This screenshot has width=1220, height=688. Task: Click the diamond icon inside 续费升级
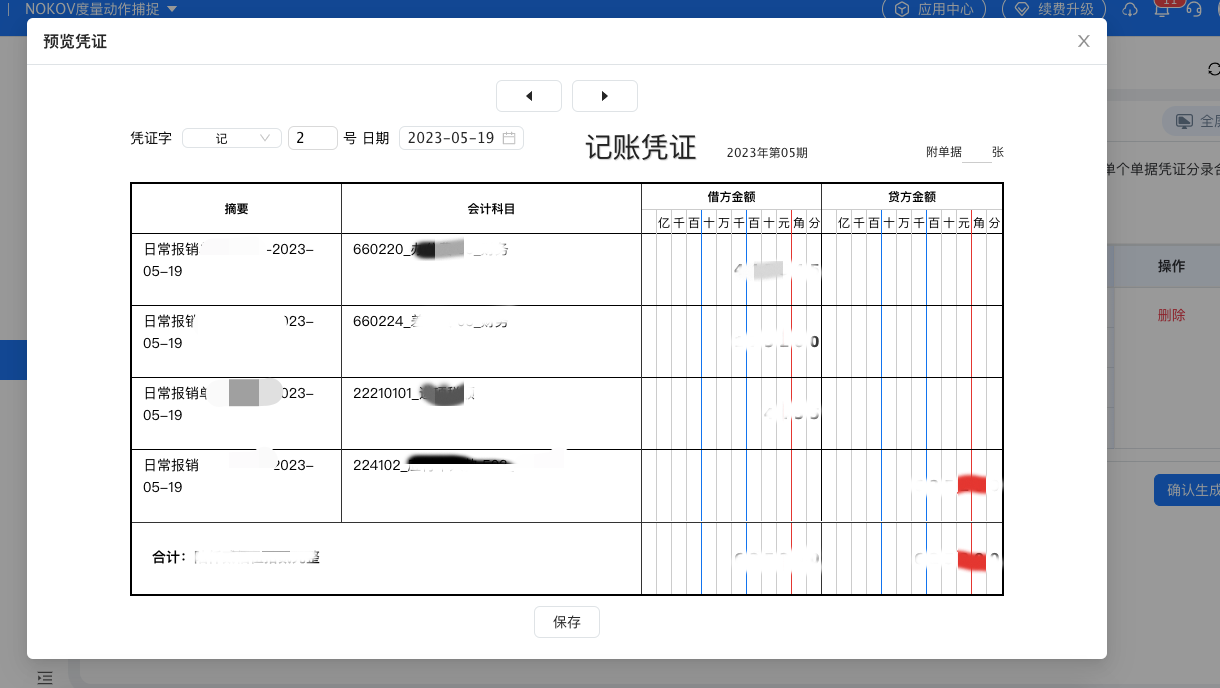(x=1022, y=9)
